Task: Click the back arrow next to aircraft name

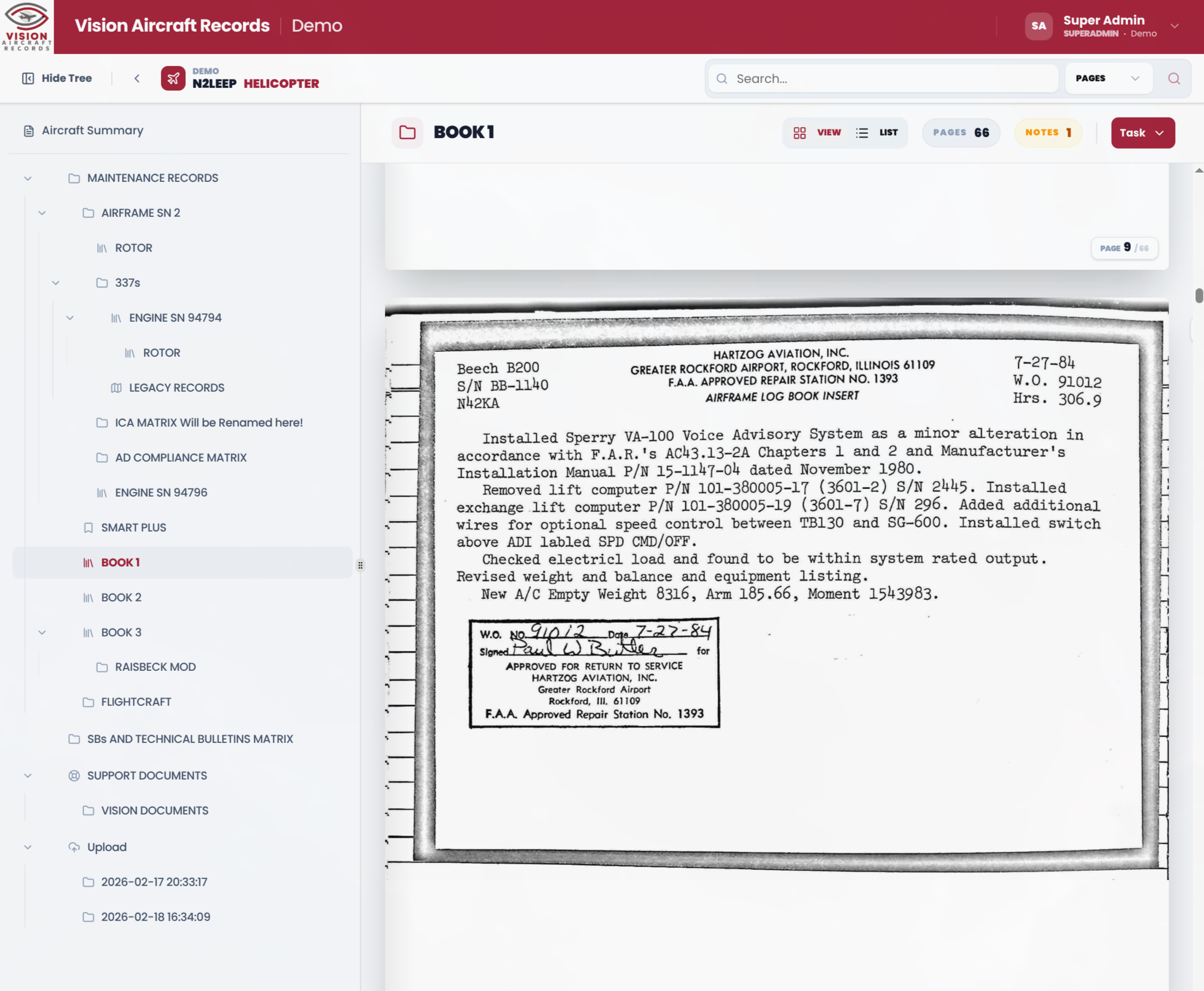Action: [x=137, y=78]
